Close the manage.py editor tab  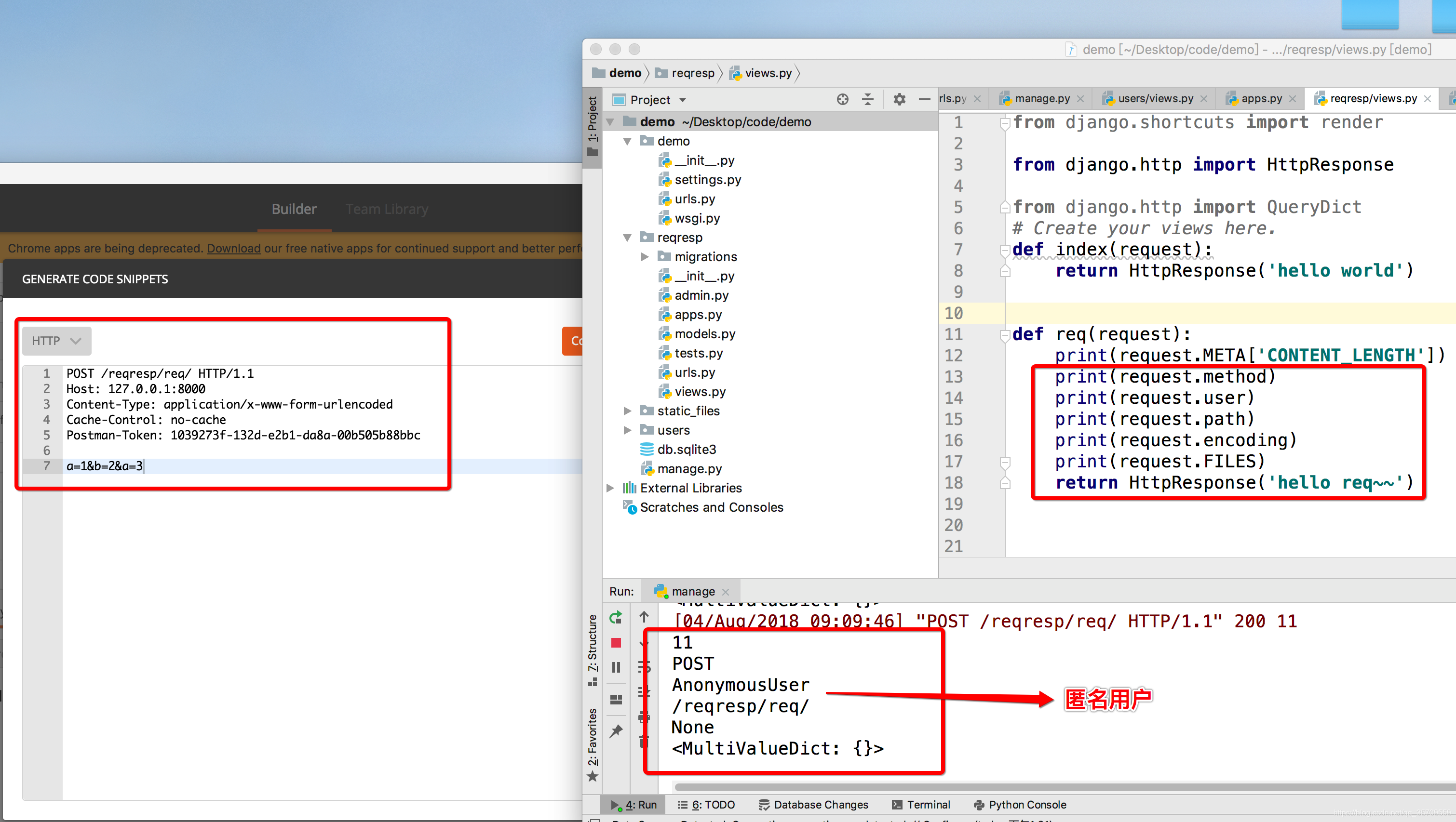pos(1080,99)
